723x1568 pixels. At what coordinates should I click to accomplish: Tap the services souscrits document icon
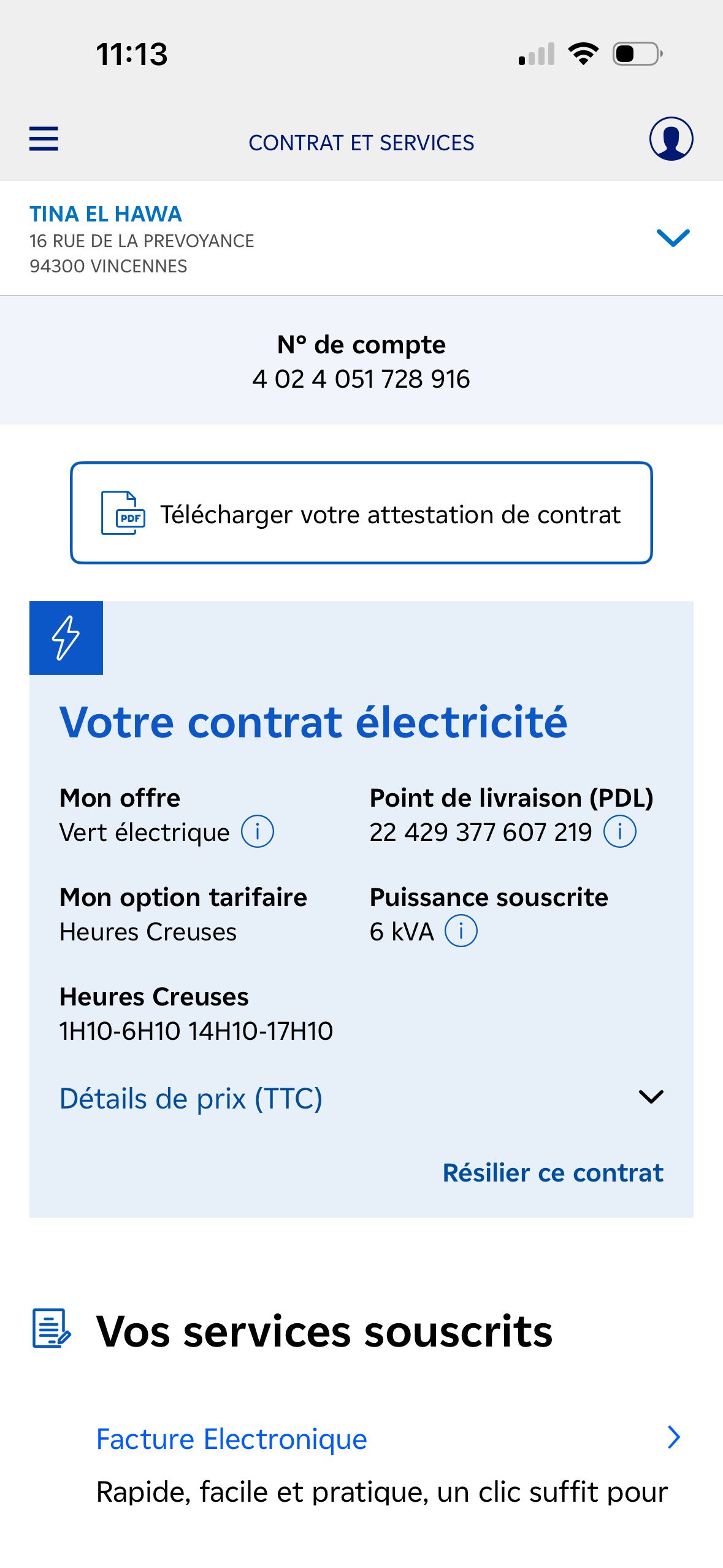(52, 1329)
